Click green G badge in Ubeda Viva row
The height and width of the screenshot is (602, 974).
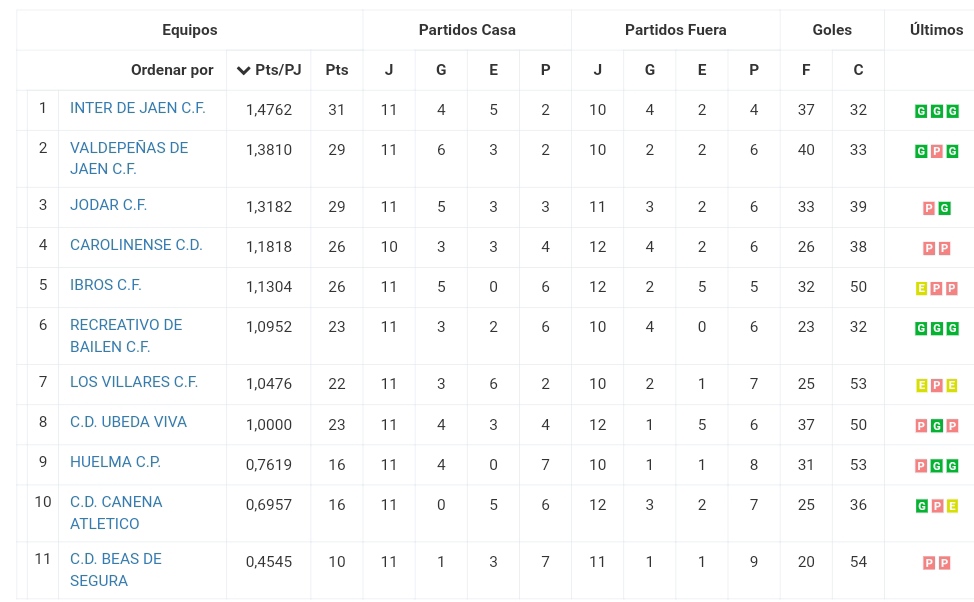click(x=937, y=426)
